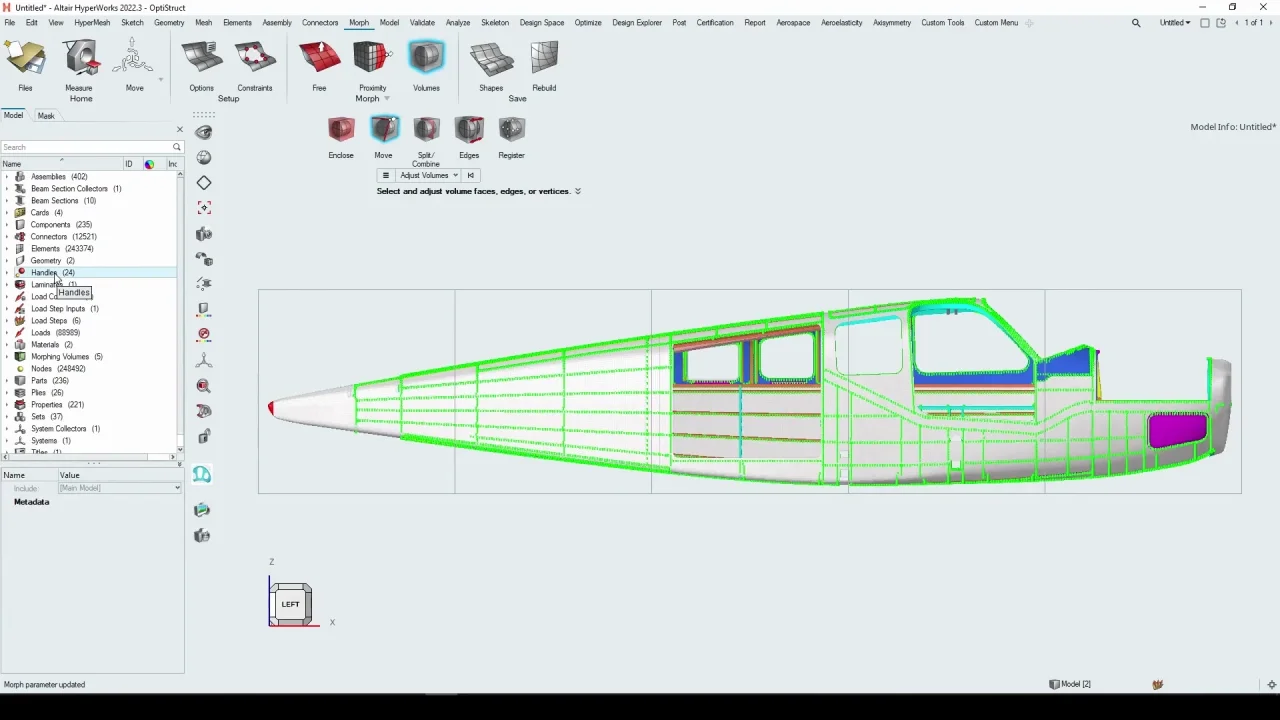Click the red fit-to-screen bracket icon
1280x720 pixels.
click(204, 208)
